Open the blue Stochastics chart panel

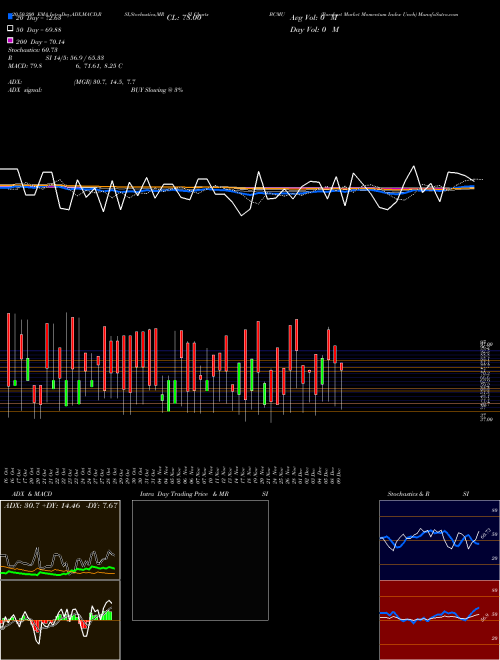[x=439, y=540]
